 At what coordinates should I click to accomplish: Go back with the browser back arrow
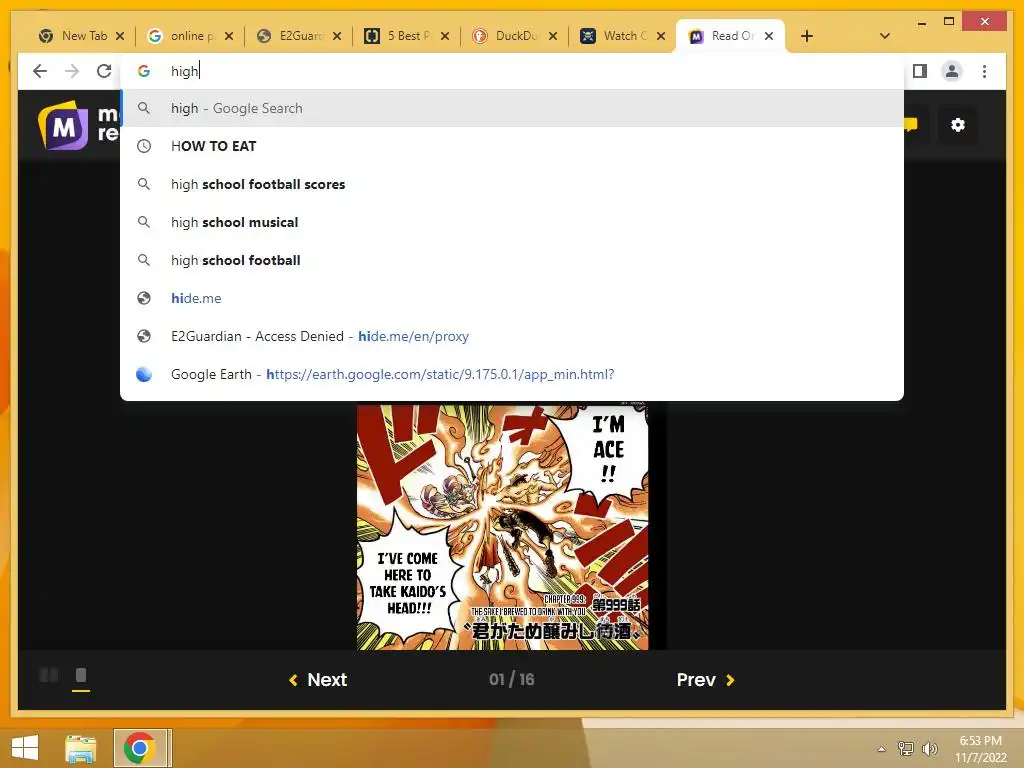coord(40,71)
